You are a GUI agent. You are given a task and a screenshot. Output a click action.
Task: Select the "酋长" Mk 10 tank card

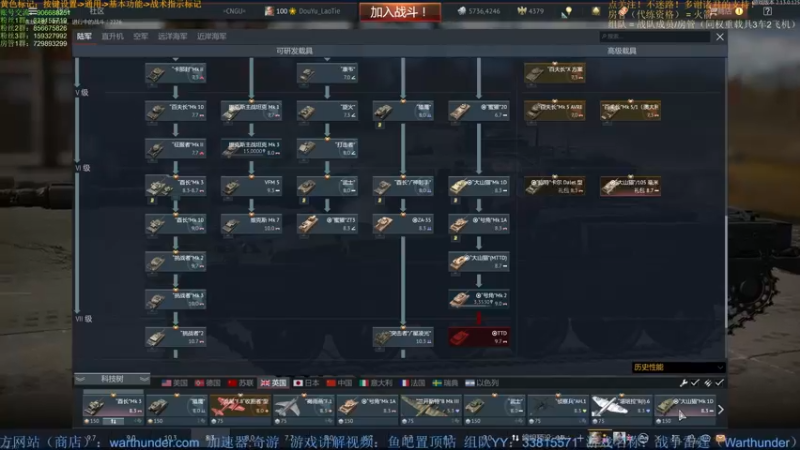[x=176, y=224]
